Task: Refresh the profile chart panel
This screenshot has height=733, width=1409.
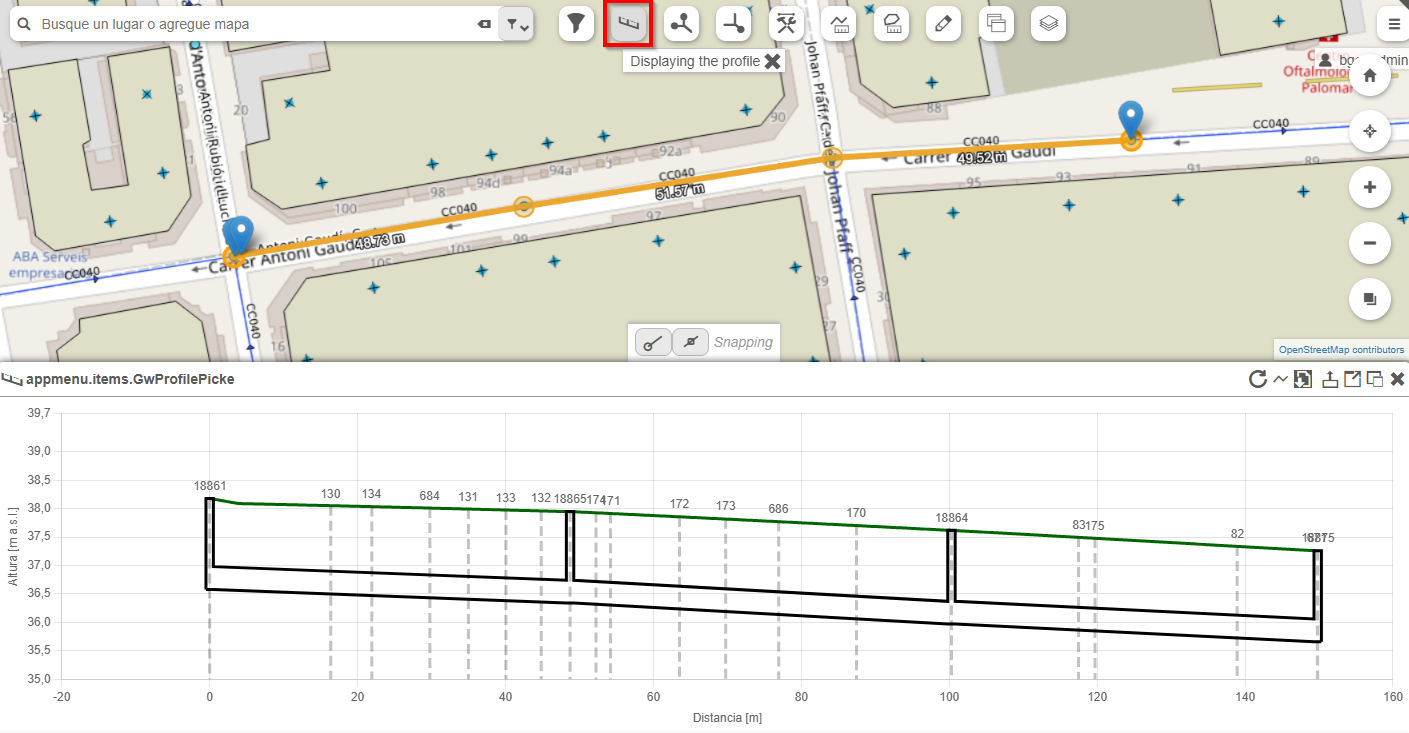Action: pyautogui.click(x=1258, y=379)
